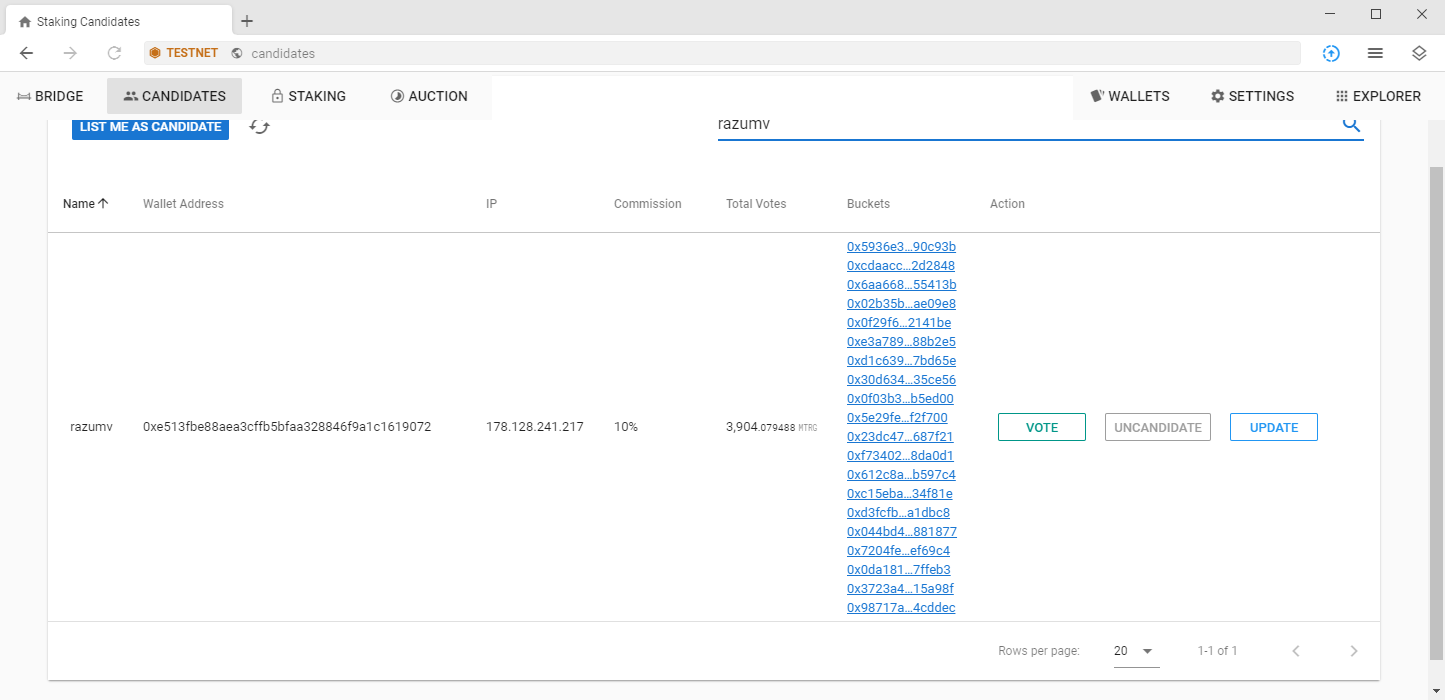
Task: Open bucket link 0x98717a…4cddec
Action: click(x=901, y=608)
